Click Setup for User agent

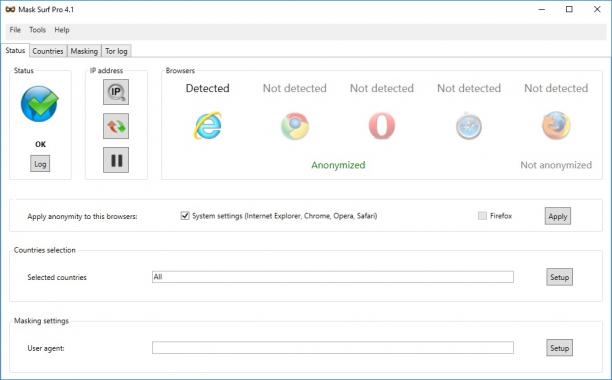(x=559, y=348)
